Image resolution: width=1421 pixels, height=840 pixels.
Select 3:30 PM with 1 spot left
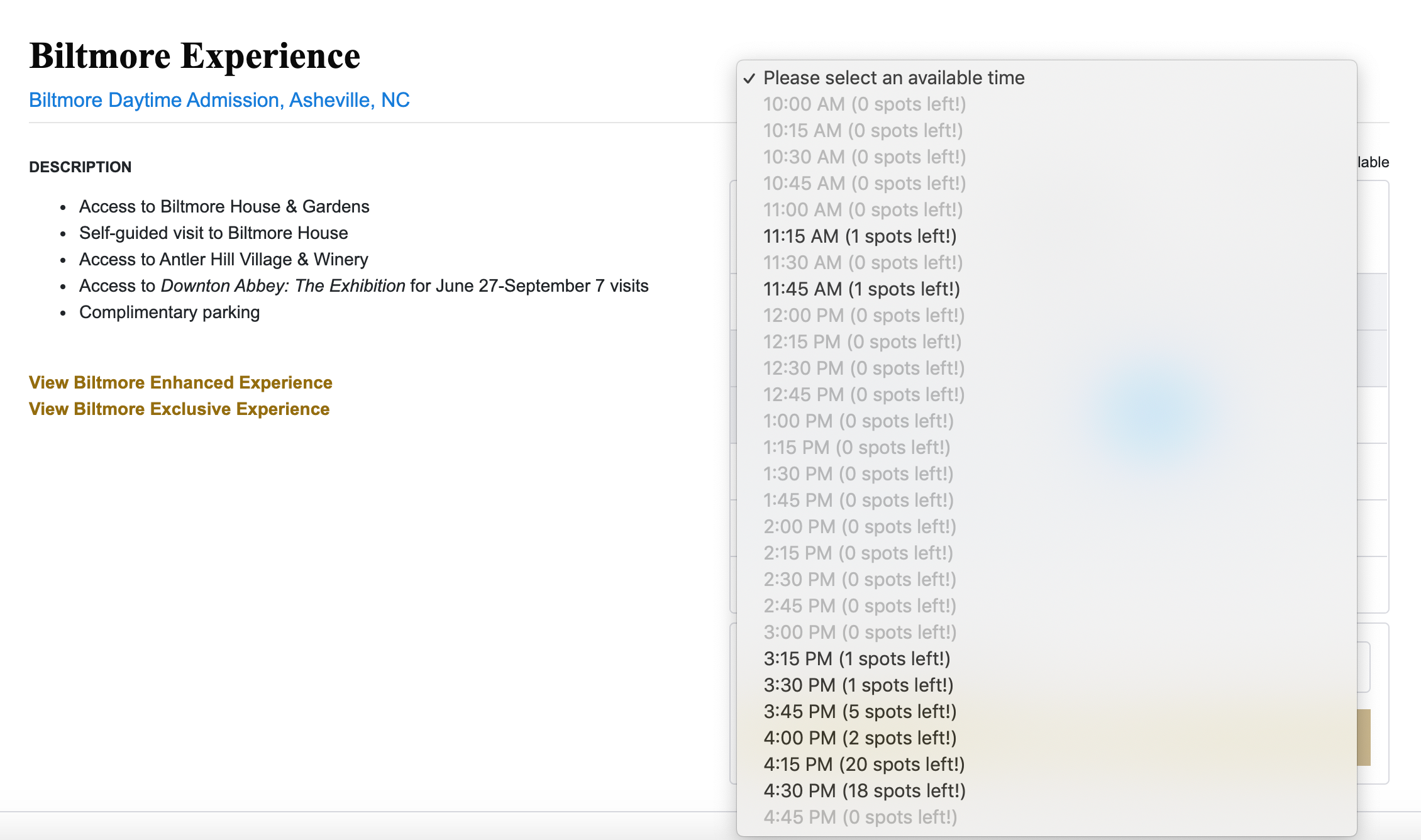coord(858,685)
